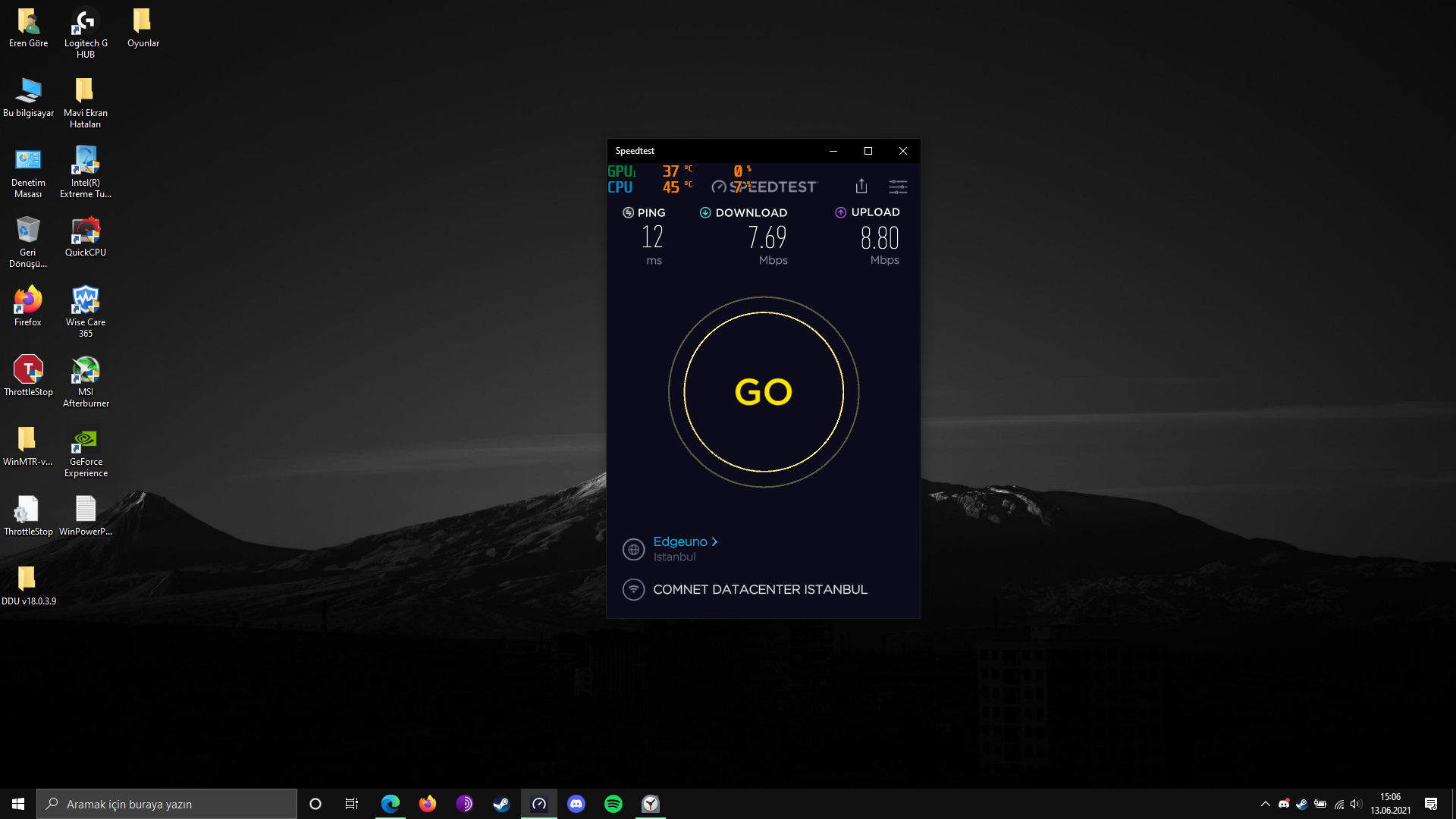Click the Ping icon
The height and width of the screenshot is (819, 1456).
[x=628, y=212]
